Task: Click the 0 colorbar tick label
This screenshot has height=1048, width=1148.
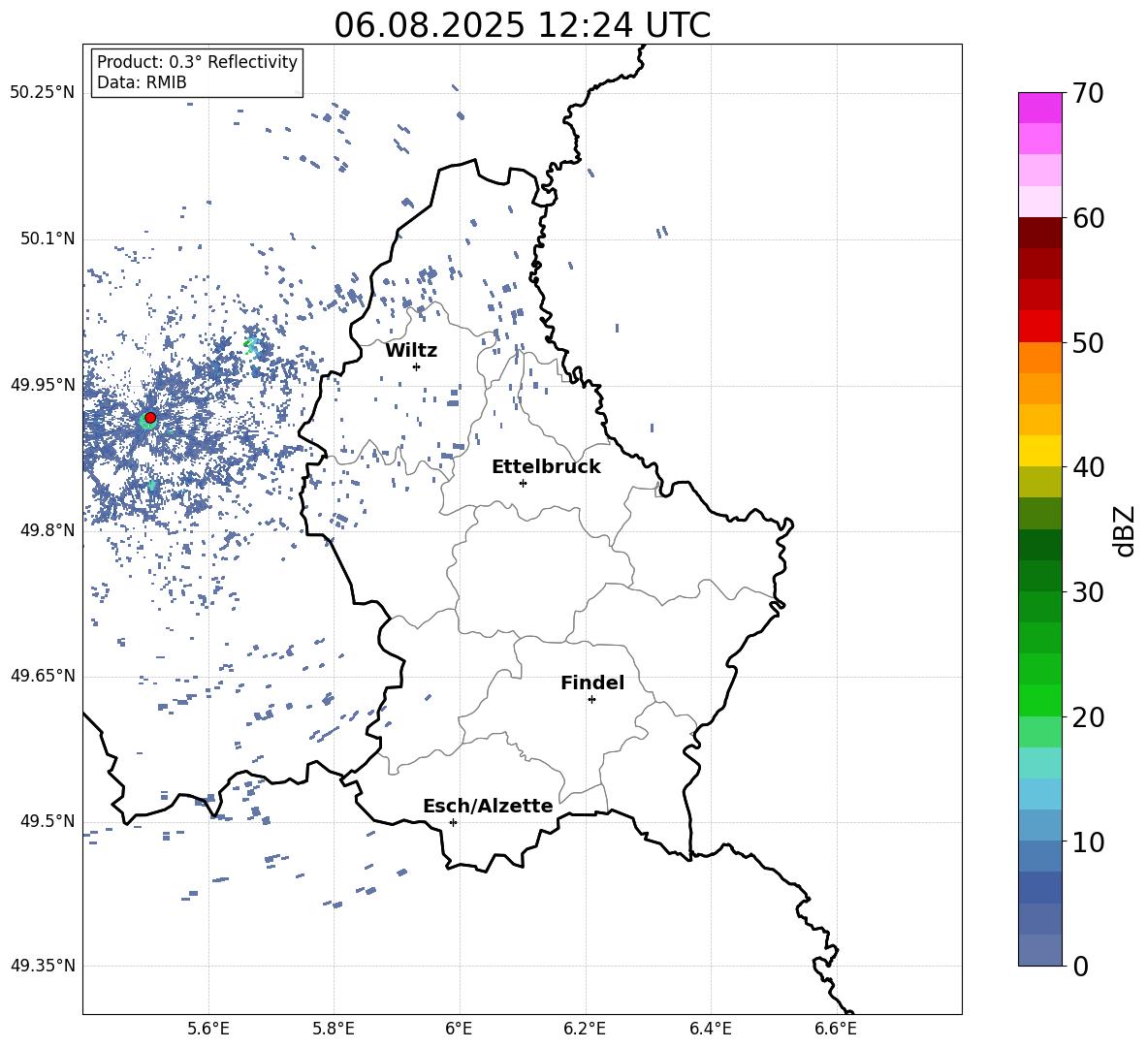Action: 1080,966
